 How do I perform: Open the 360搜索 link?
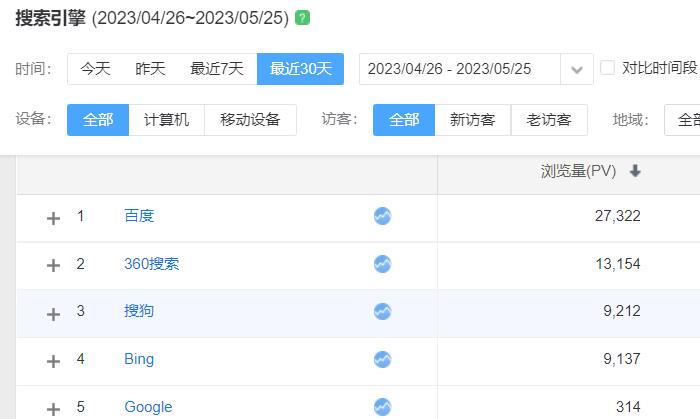click(151, 264)
